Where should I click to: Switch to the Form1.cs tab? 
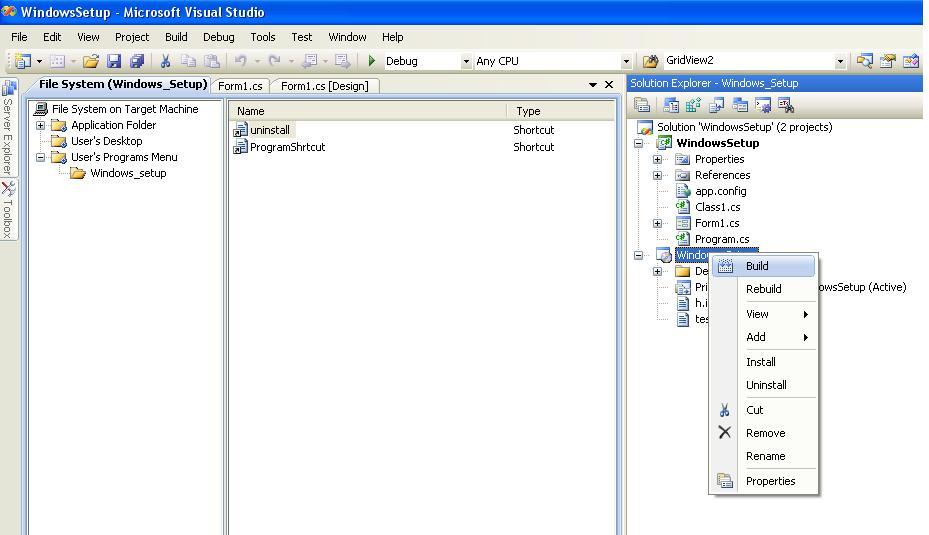(240, 86)
